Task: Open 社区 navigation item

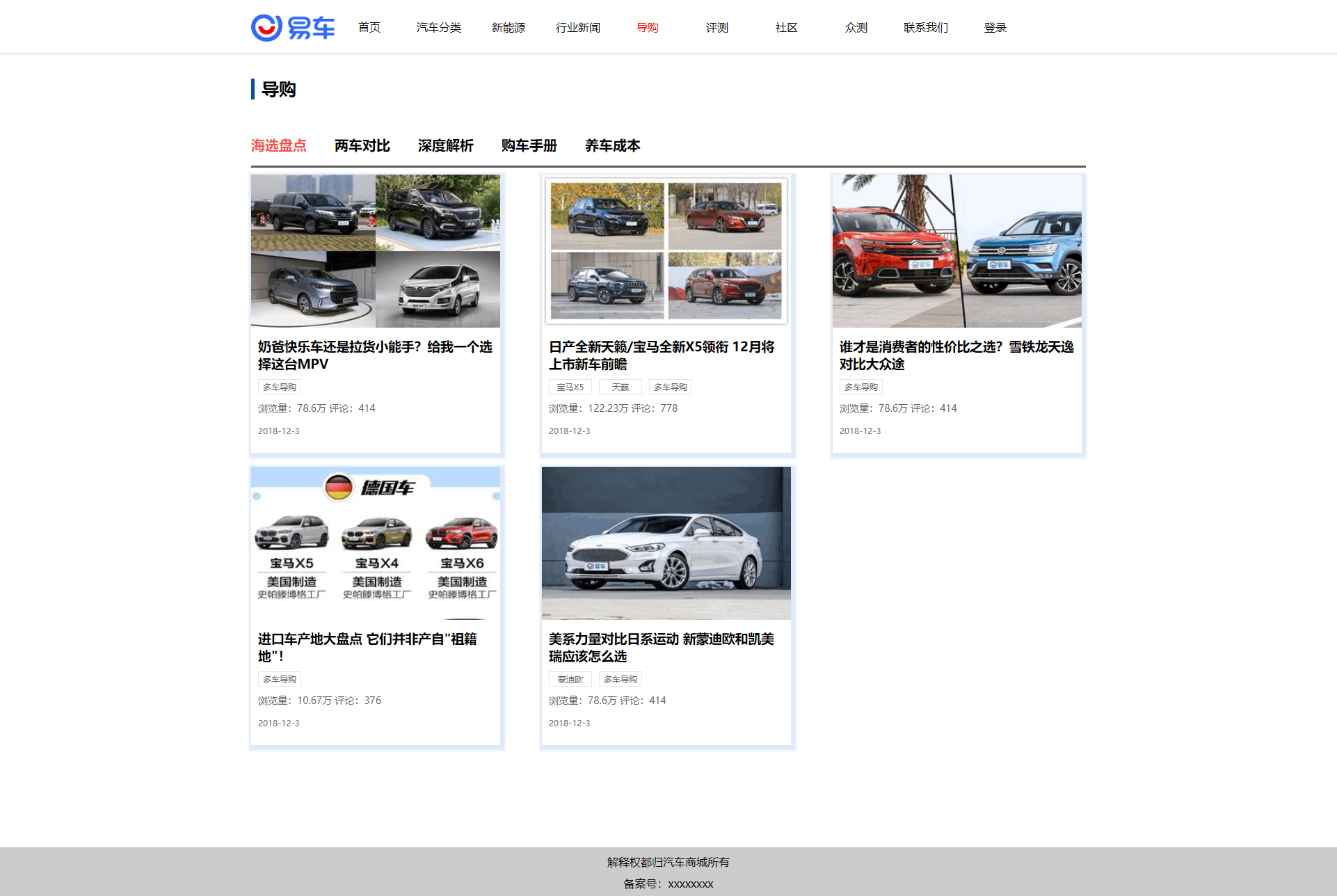Action: (x=787, y=28)
